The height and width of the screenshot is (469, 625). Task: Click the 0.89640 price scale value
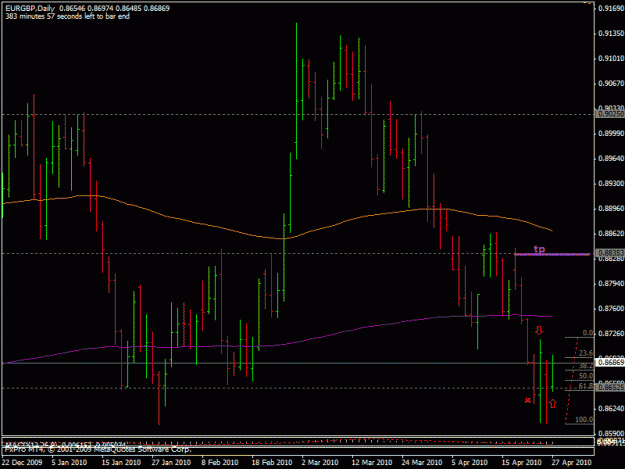pyautogui.click(x=611, y=159)
